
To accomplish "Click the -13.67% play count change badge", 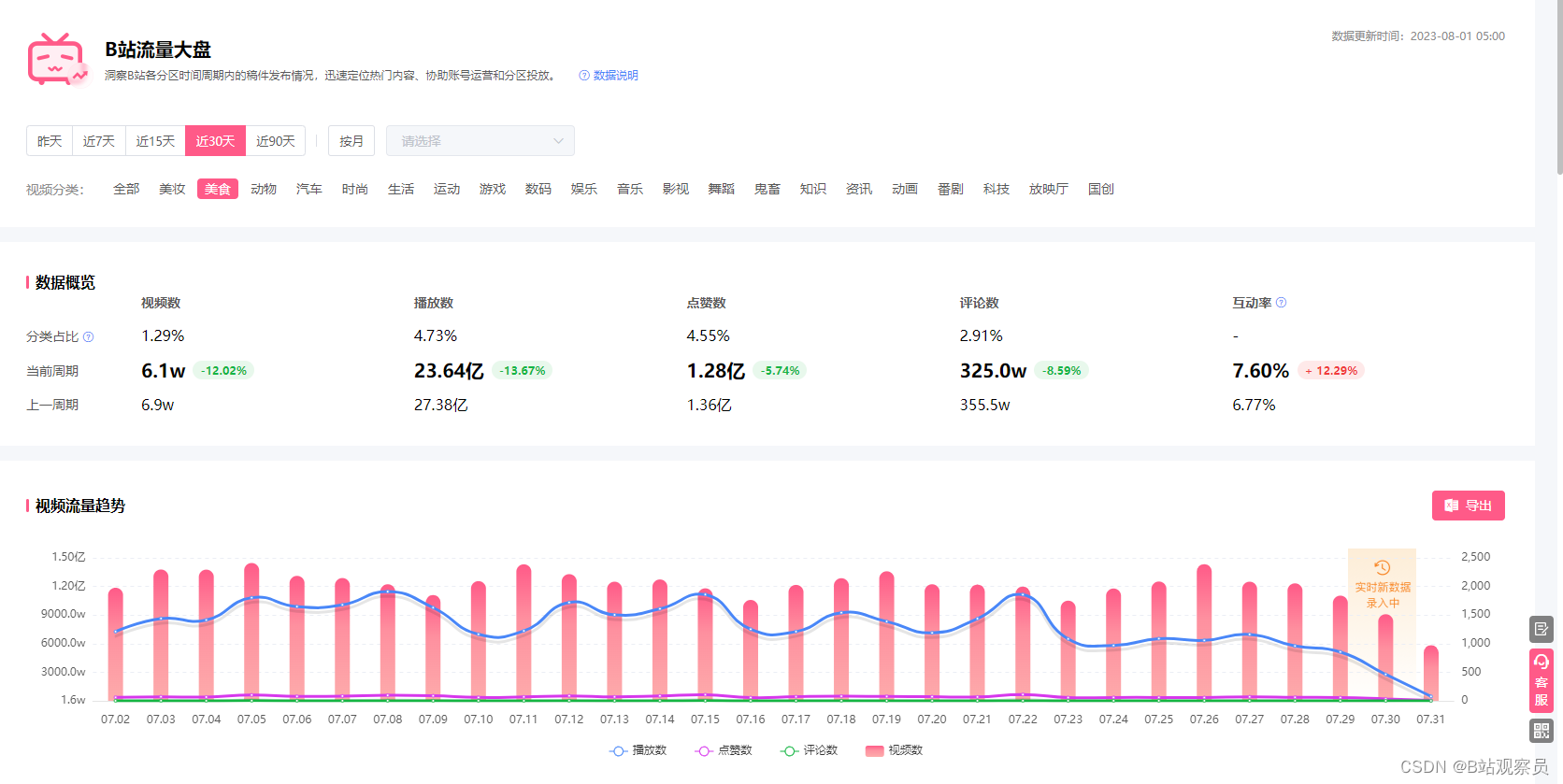I will (x=523, y=371).
